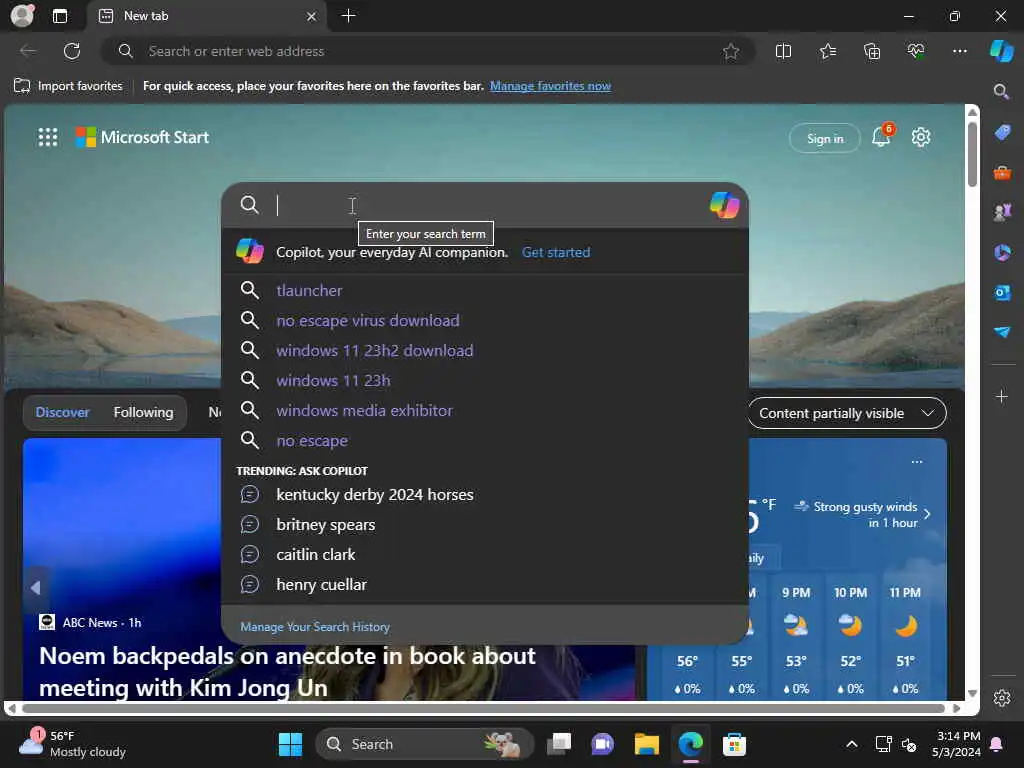
Task: Open page settings gear on Microsoft Start
Action: point(921,137)
